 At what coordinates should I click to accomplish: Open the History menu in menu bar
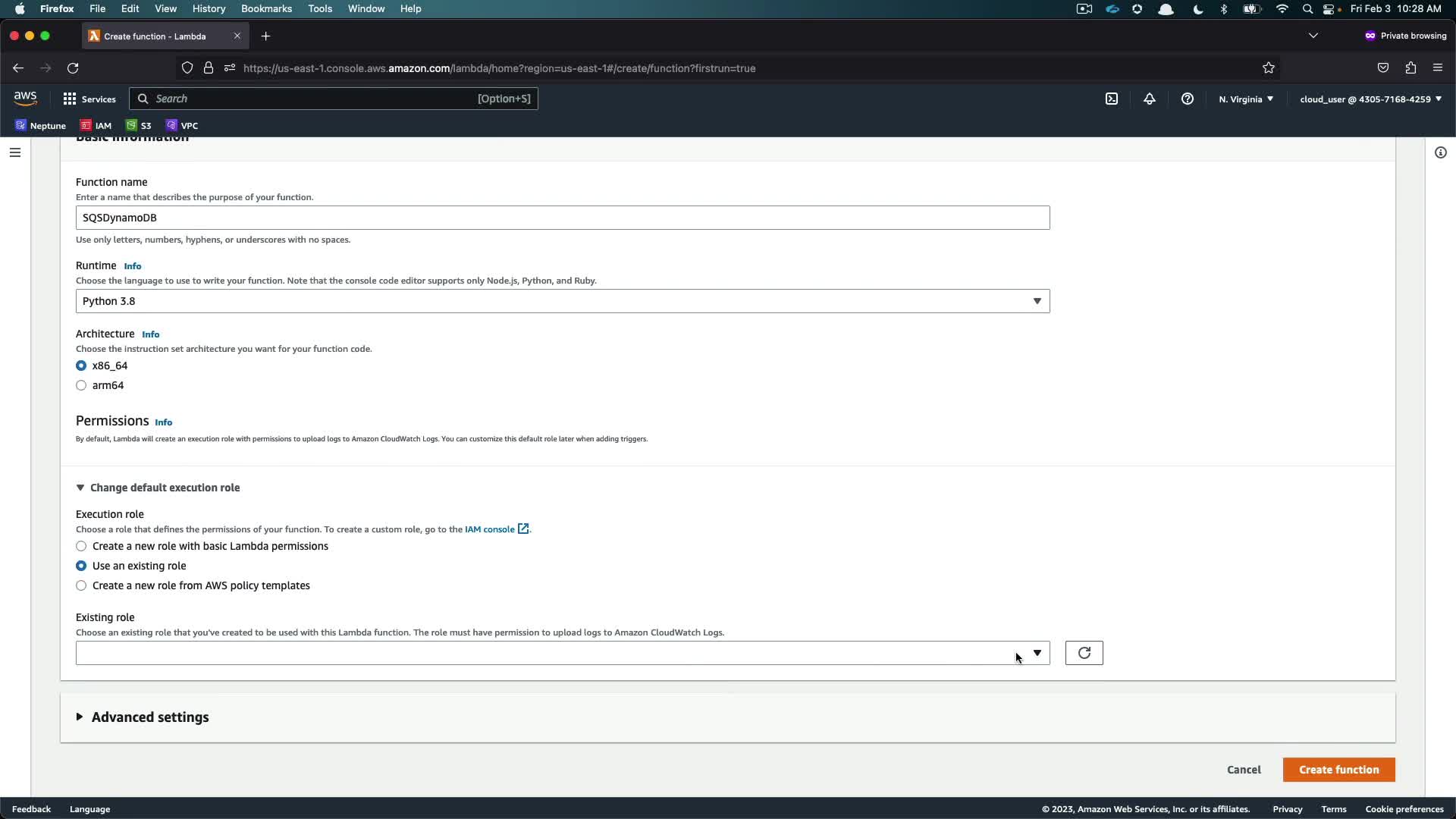[x=209, y=8]
